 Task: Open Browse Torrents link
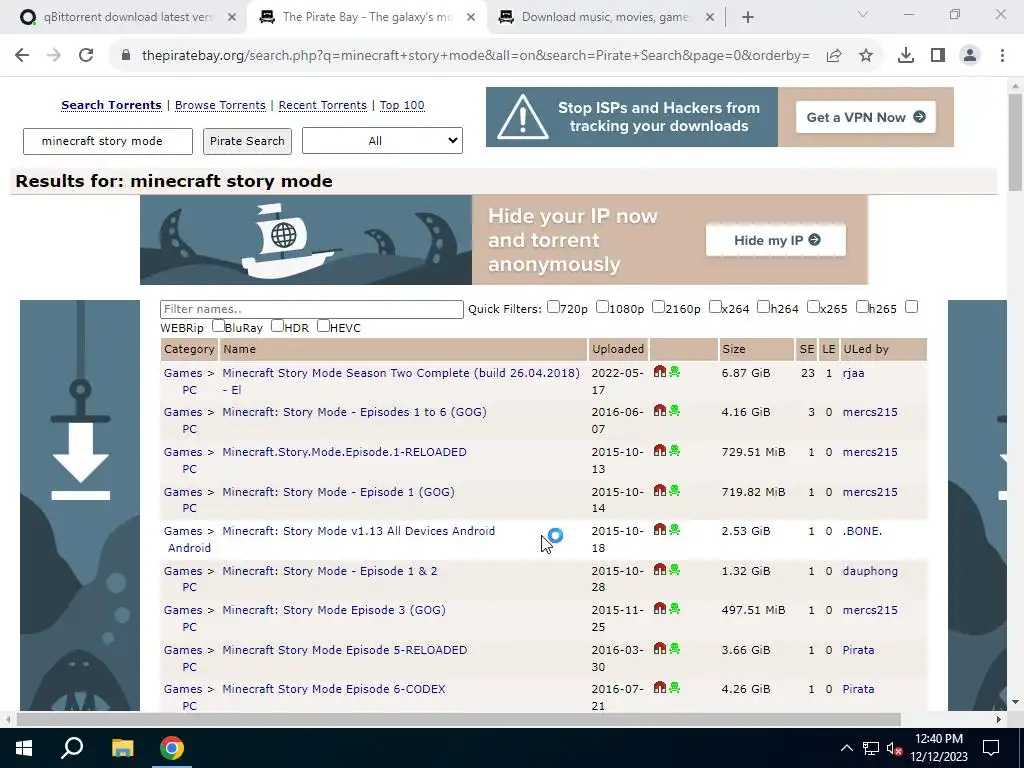220,105
